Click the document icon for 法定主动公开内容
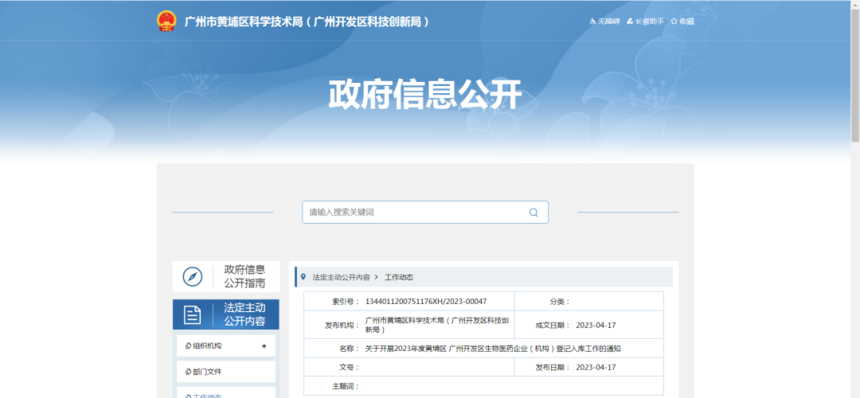Screen dimensions: 860x398 tap(193, 315)
